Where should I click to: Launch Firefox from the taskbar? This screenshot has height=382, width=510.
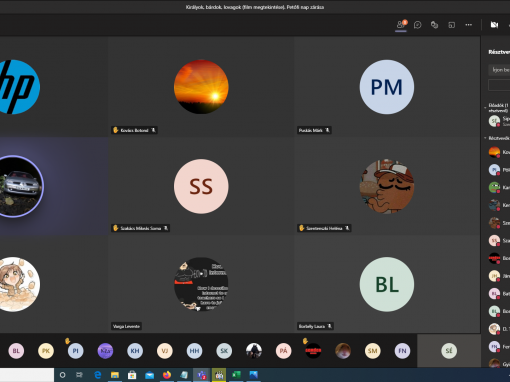(167, 375)
